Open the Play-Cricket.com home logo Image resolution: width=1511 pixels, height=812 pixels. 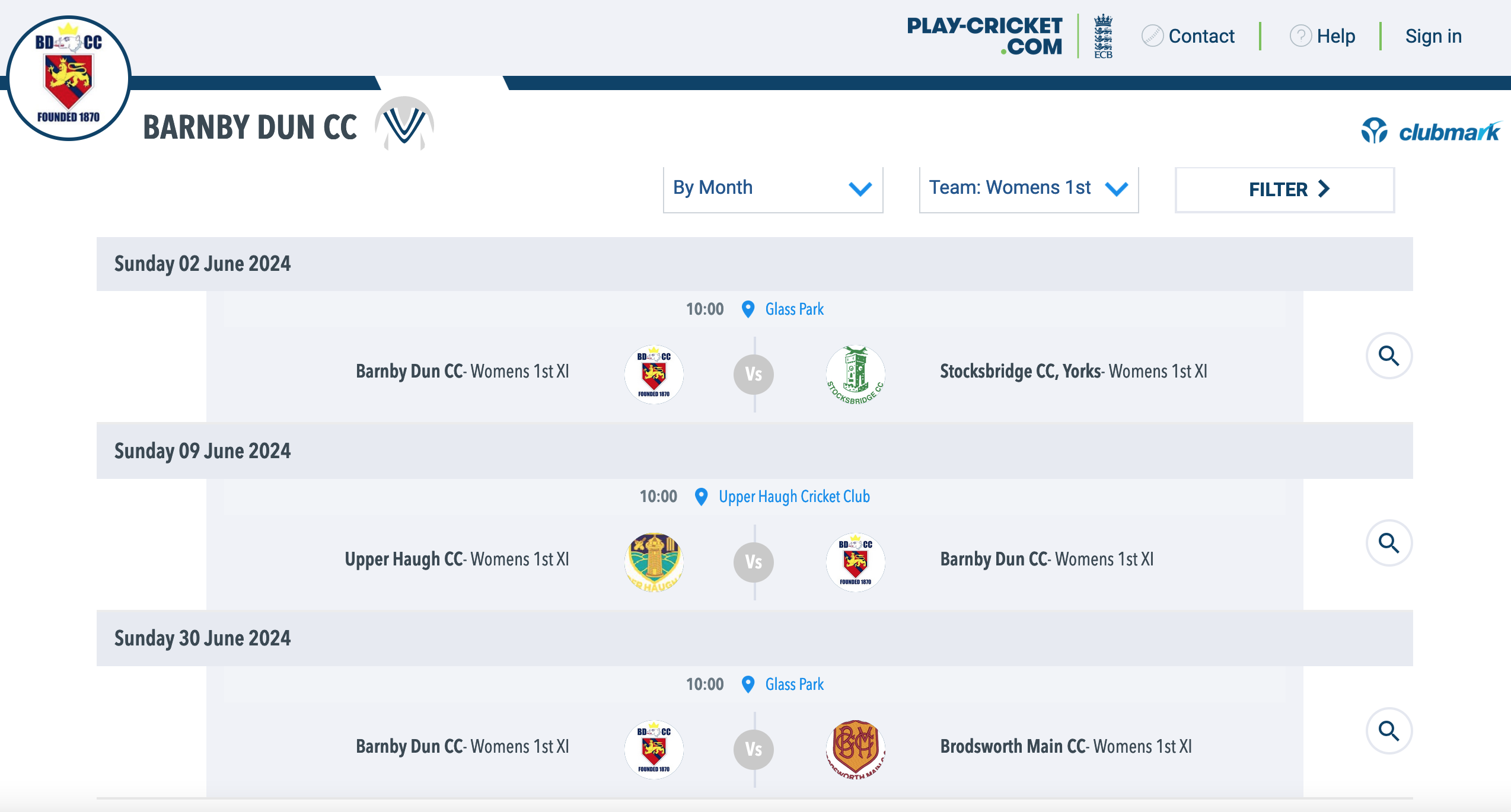(x=984, y=36)
